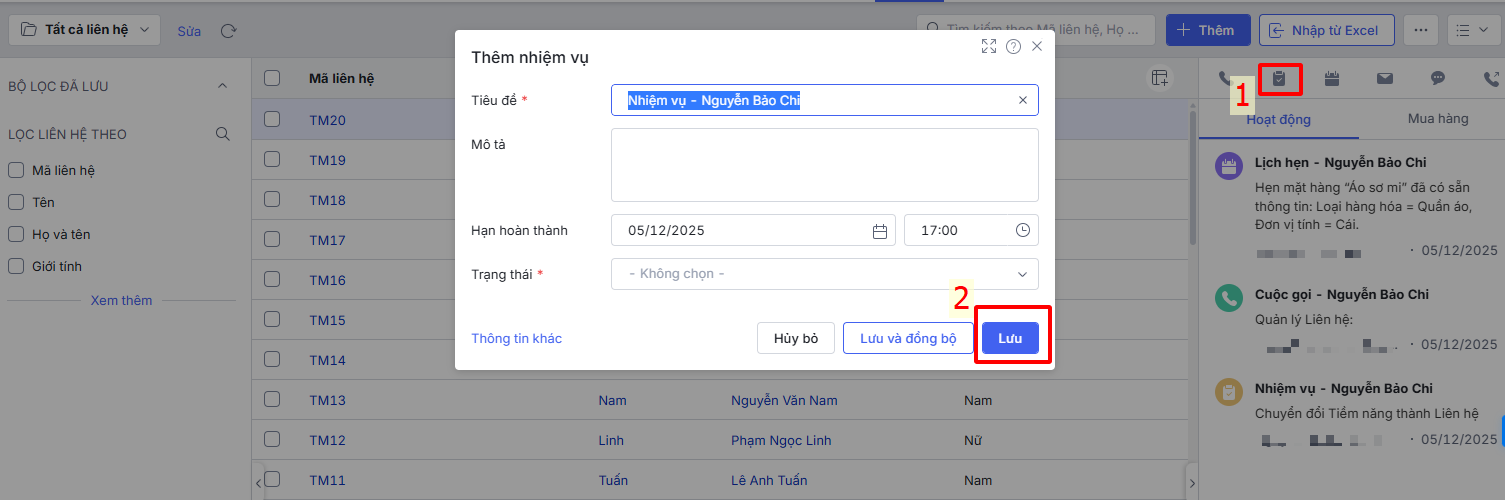Viewport: 1505px width, 500px height.
Task: Click the Thông tin khác link
Action: (x=516, y=339)
